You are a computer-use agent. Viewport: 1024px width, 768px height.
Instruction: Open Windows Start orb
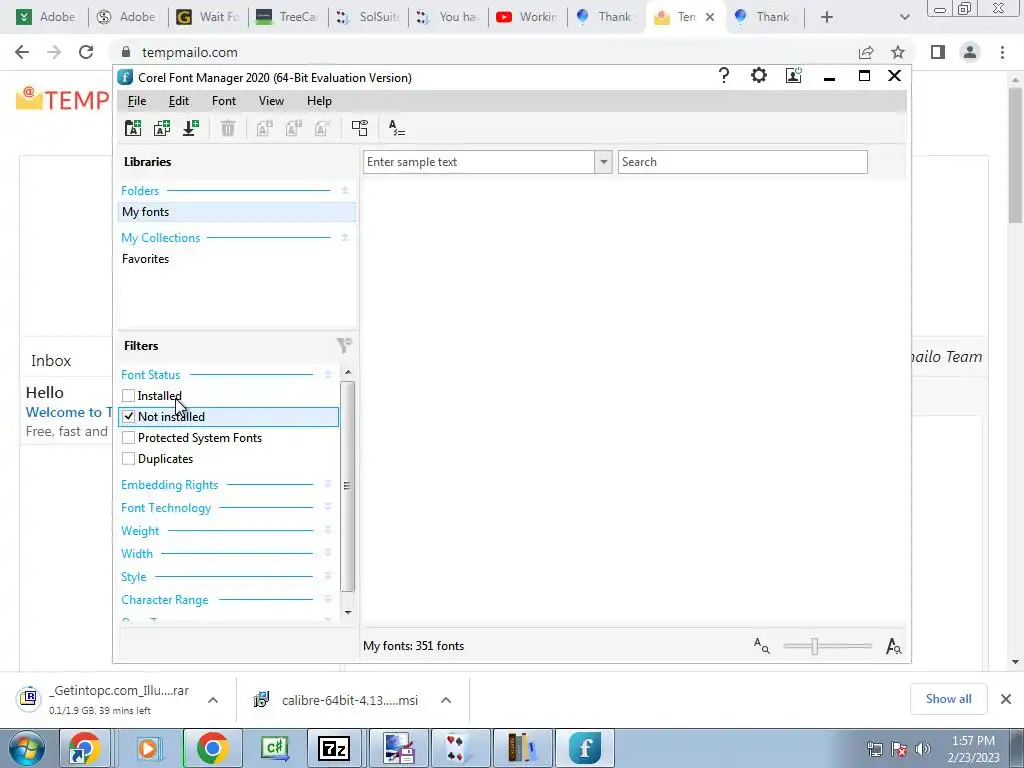coord(27,748)
